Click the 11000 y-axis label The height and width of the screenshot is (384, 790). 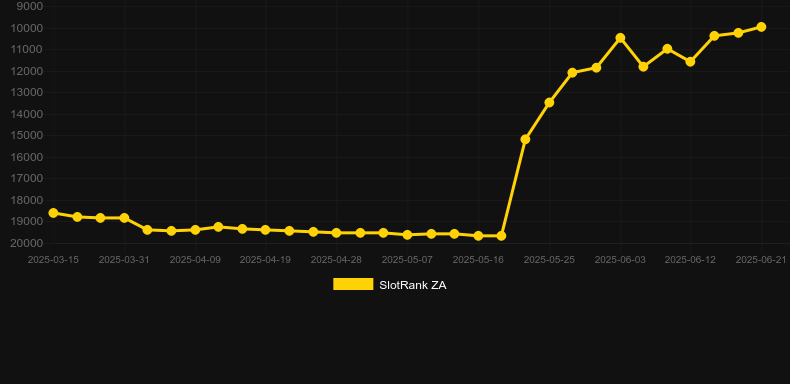click(x=27, y=49)
